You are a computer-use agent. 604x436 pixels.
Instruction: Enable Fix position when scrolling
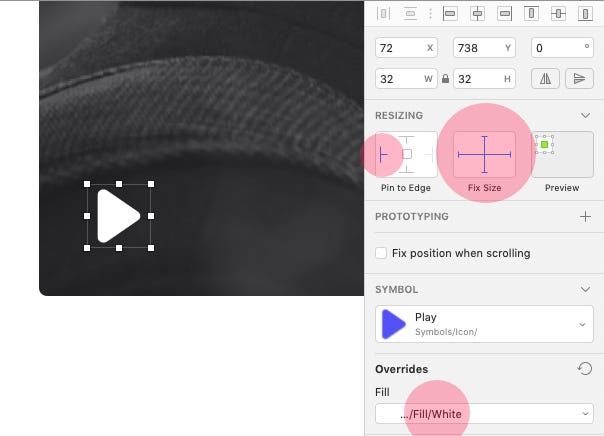click(381, 253)
